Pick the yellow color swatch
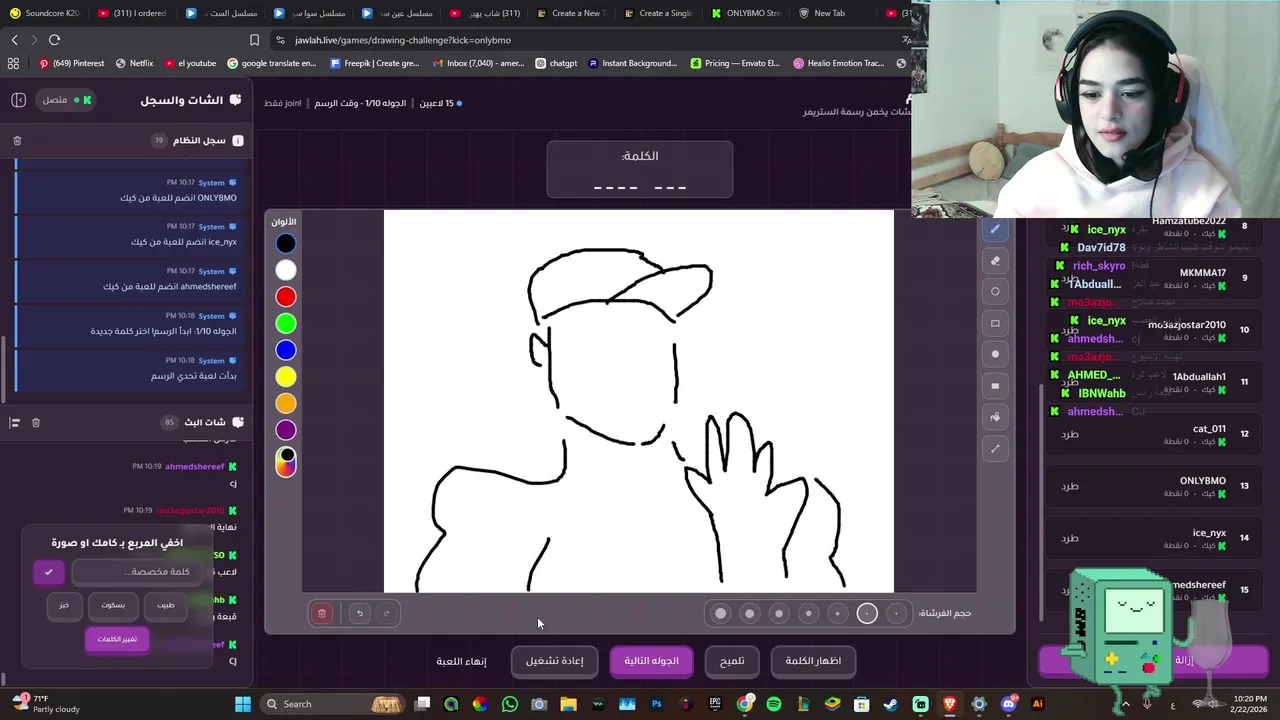 point(286,377)
